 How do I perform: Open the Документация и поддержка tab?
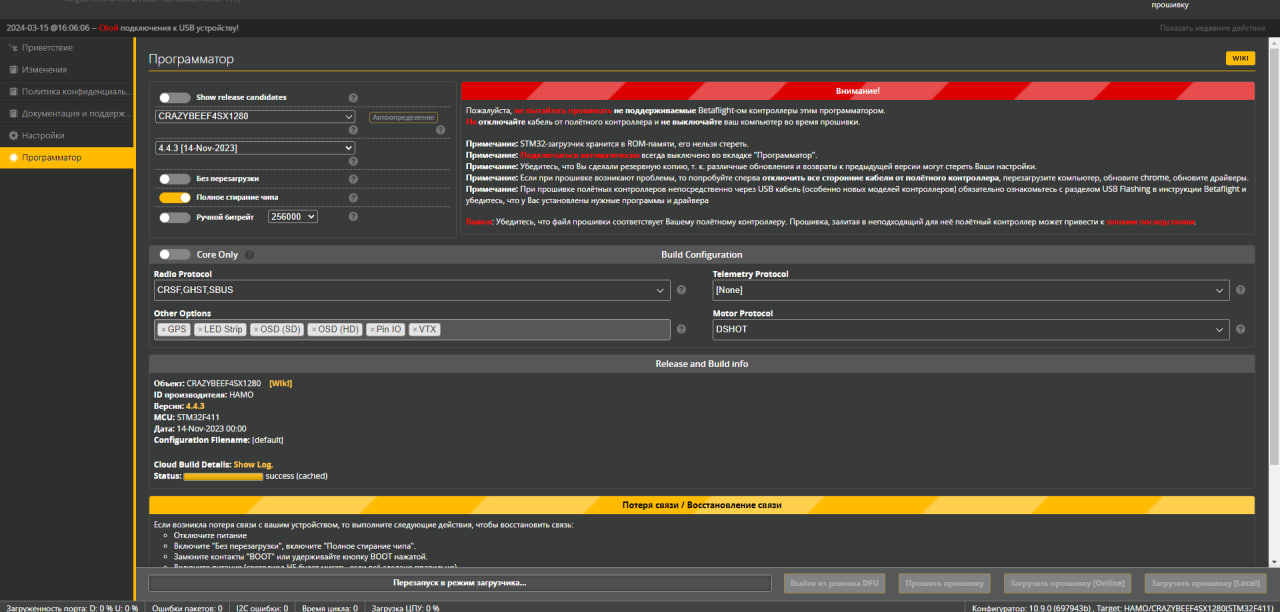point(67,113)
